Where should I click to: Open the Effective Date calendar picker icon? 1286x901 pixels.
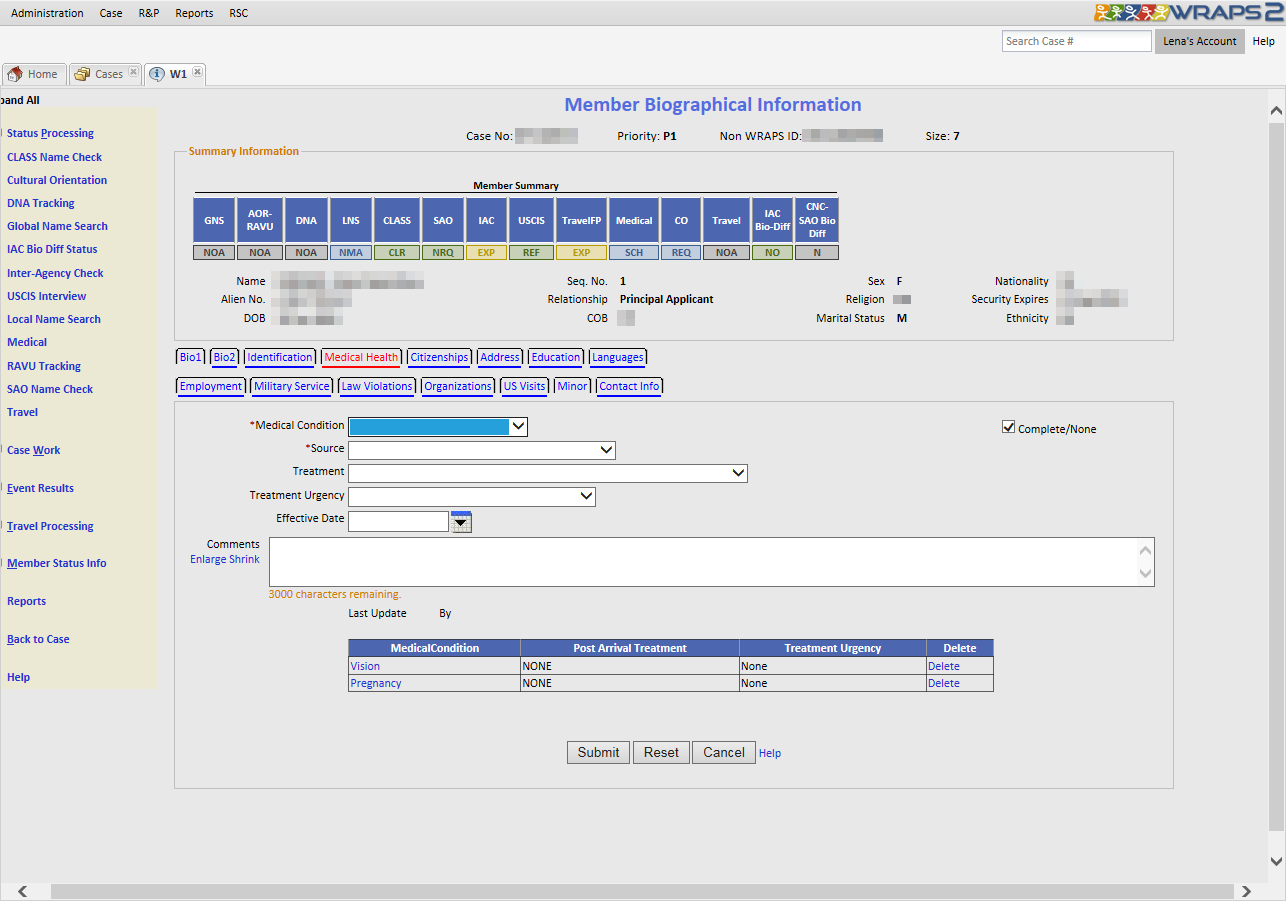coord(460,521)
